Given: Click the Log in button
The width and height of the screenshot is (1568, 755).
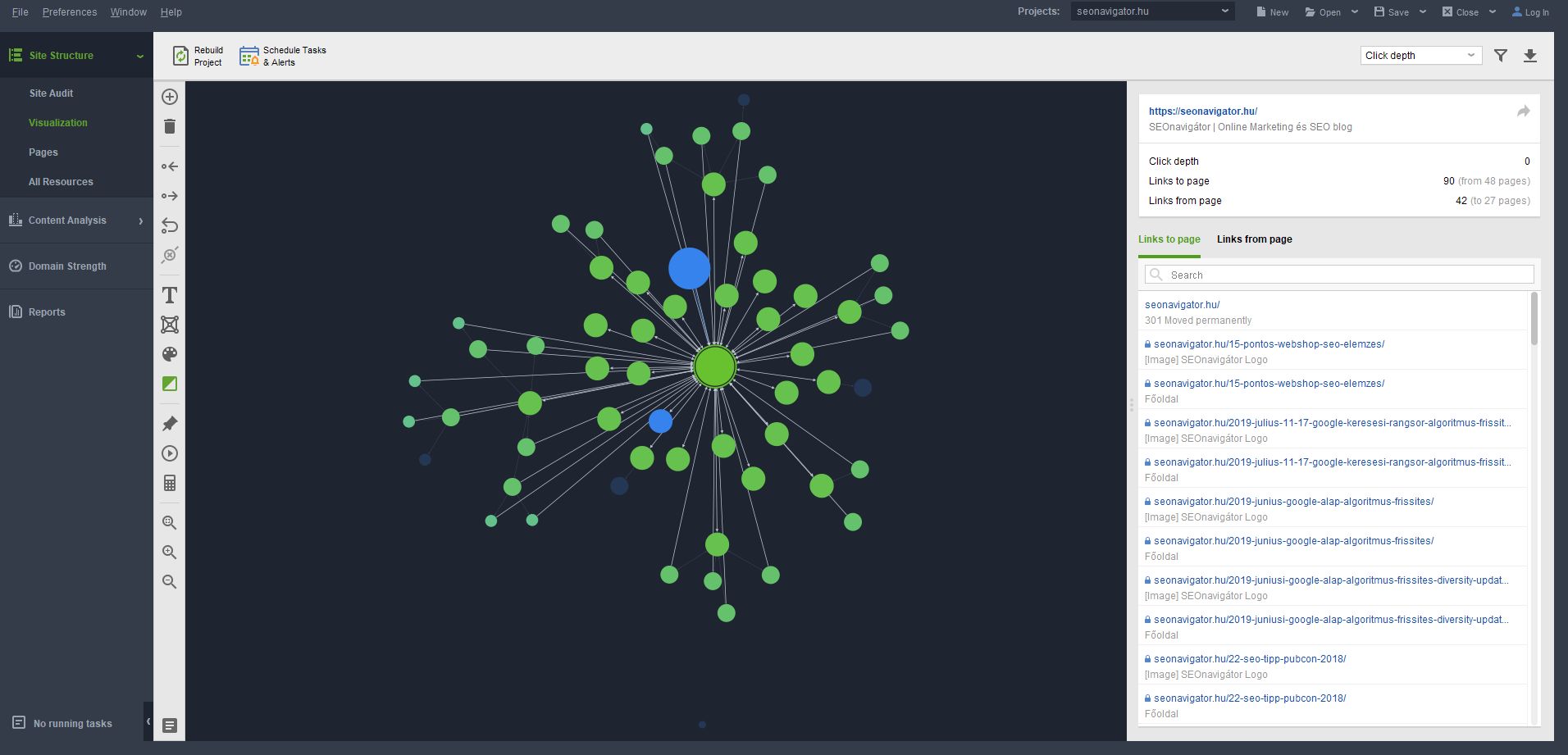Looking at the screenshot, I should pyautogui.click(x=1530, y=12).
